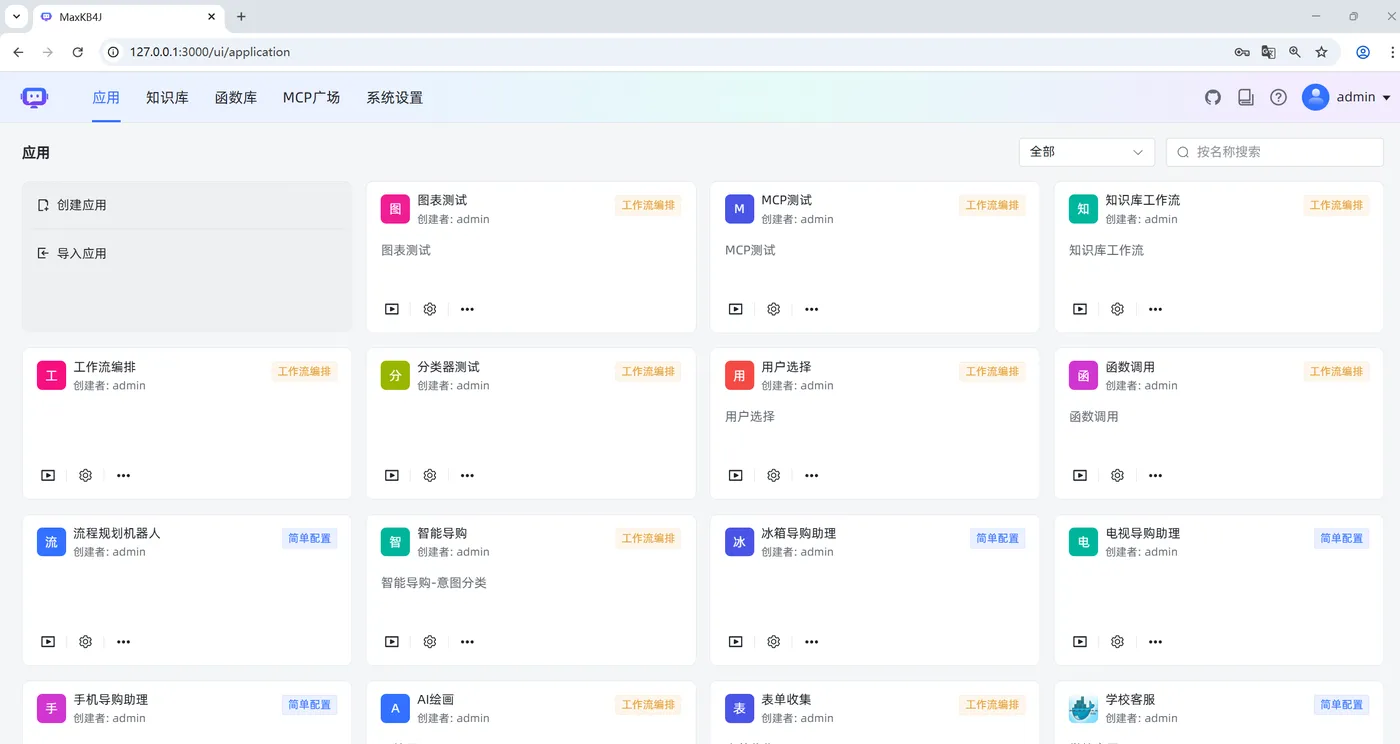Run the 知识库工作流 demo icon
The width and height of the screenshot is (1400, 744).
(x=1080, y=309)
